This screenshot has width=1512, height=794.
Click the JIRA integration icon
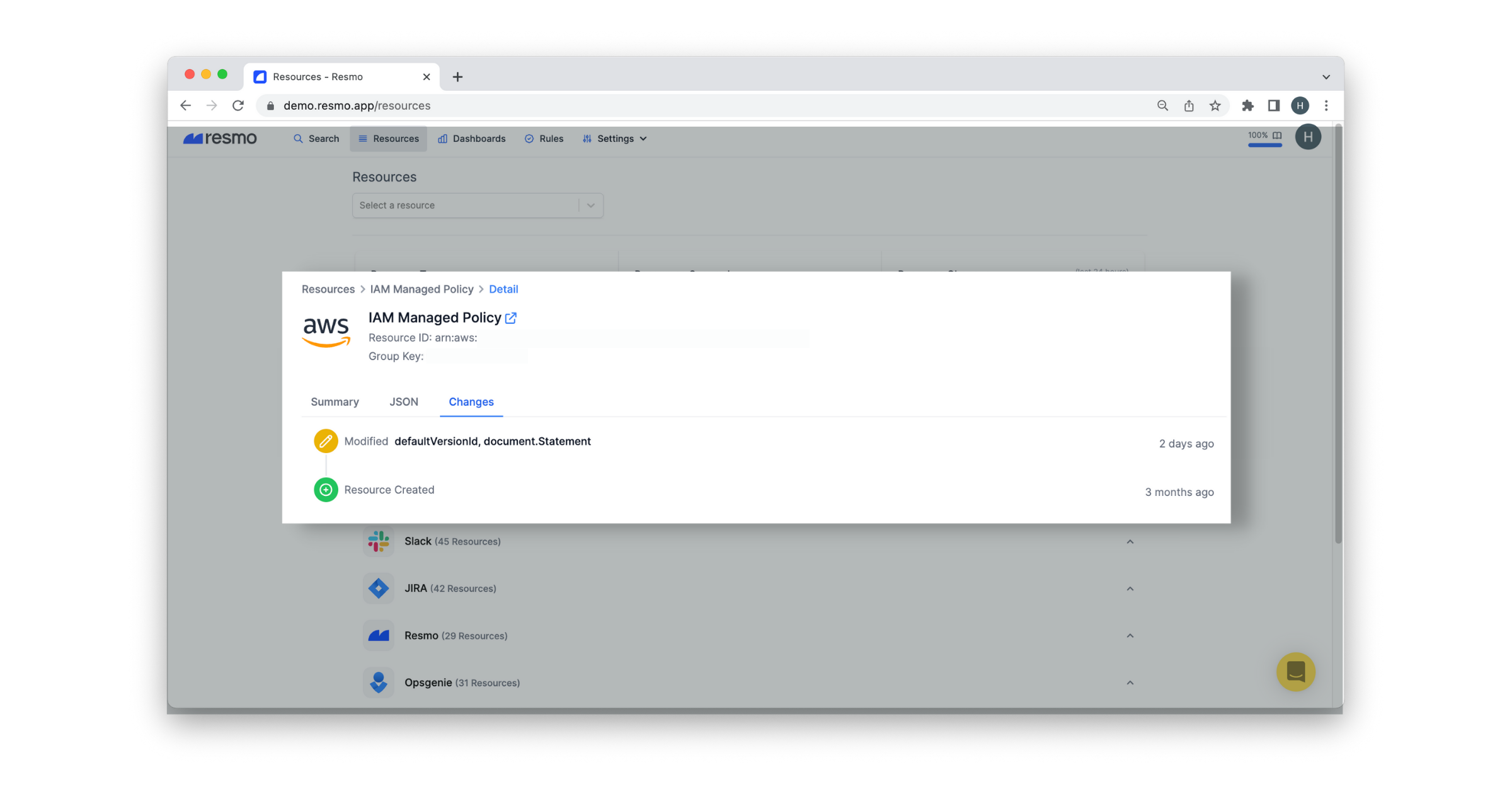pyautogui.click(x=378, y=589)
